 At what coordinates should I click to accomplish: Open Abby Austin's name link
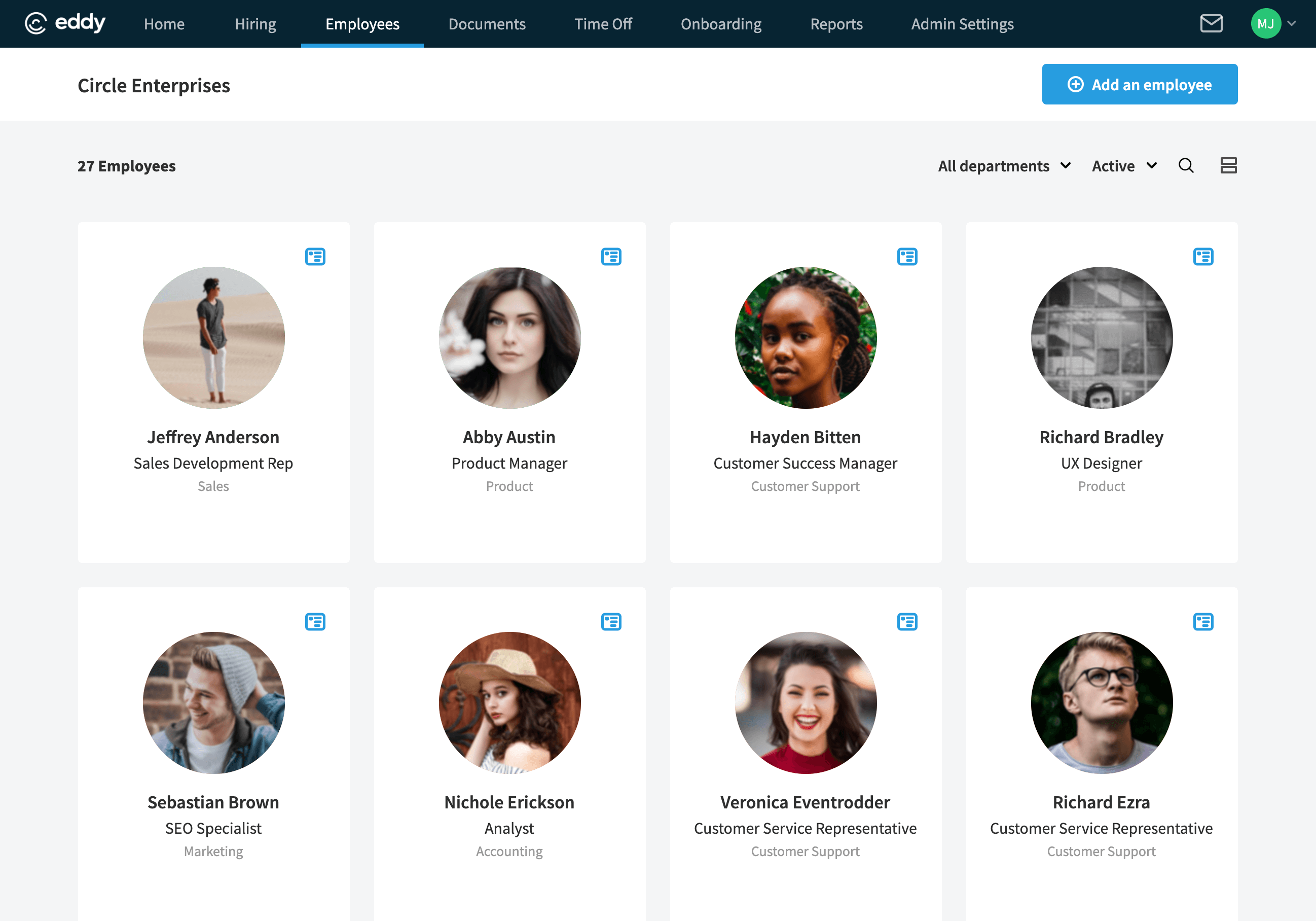point(509,437)
